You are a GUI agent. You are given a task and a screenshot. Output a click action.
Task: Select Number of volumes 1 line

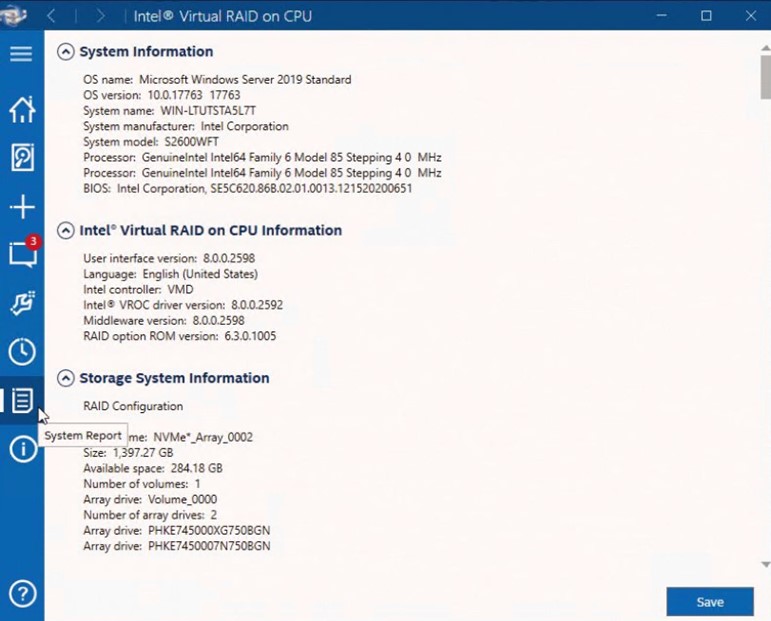coord(142,484)
